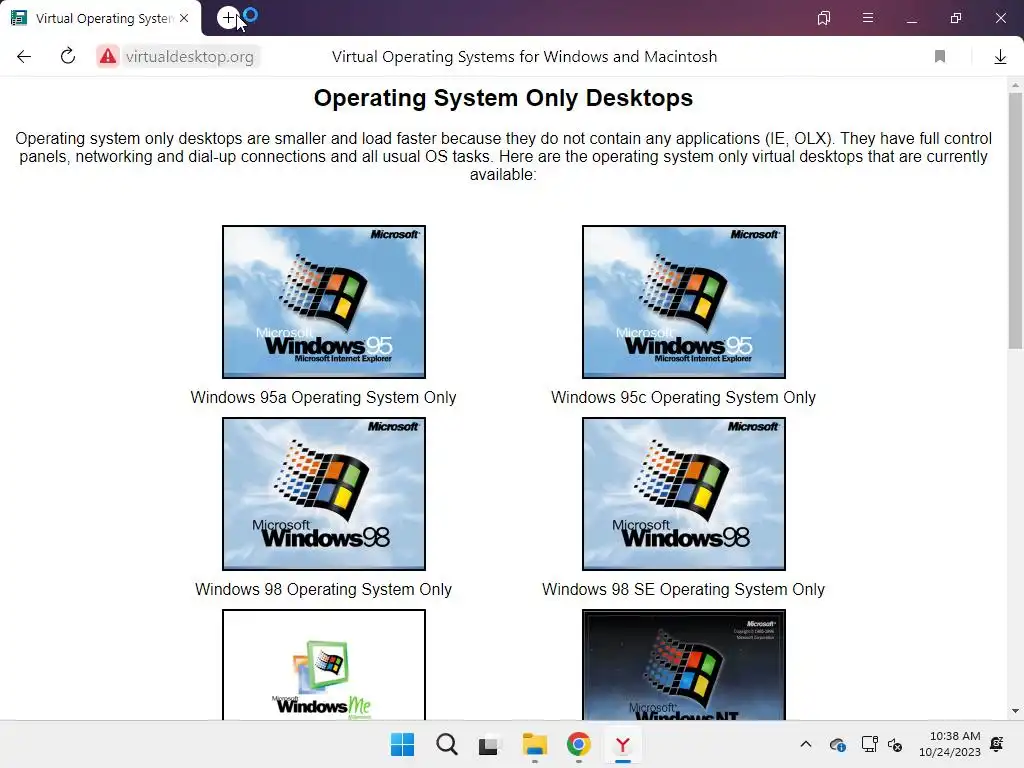The image size is (1024, 768).
Task: Click the virtualdesktop.org address field
Action: [190, 57]
